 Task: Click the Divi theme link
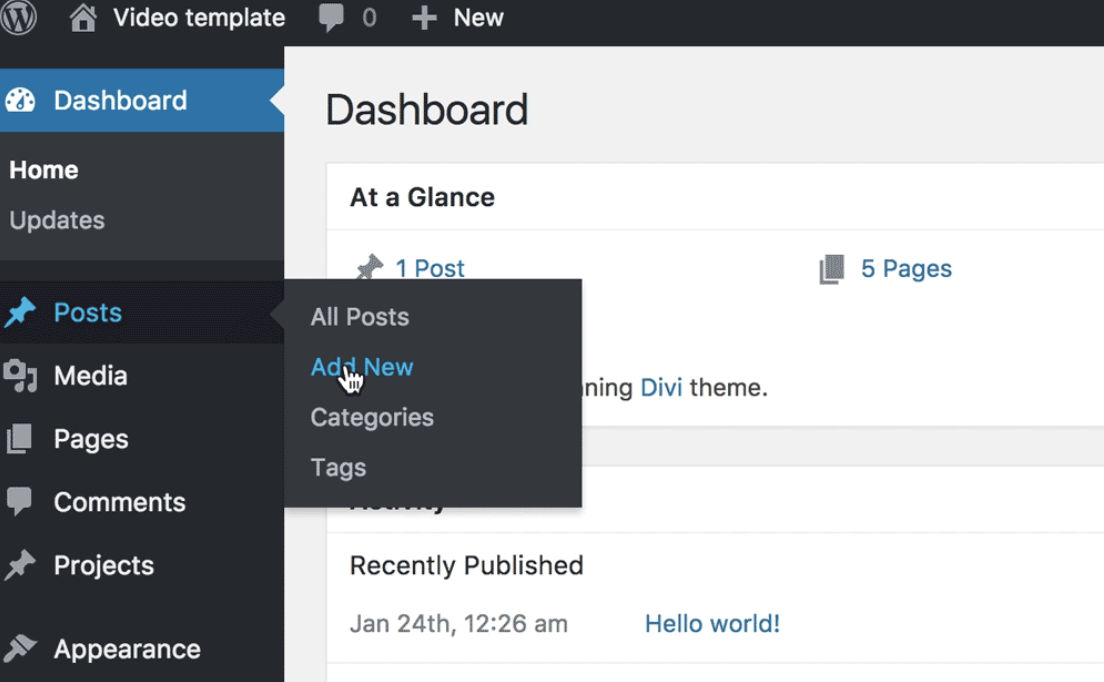coord(661,387)
